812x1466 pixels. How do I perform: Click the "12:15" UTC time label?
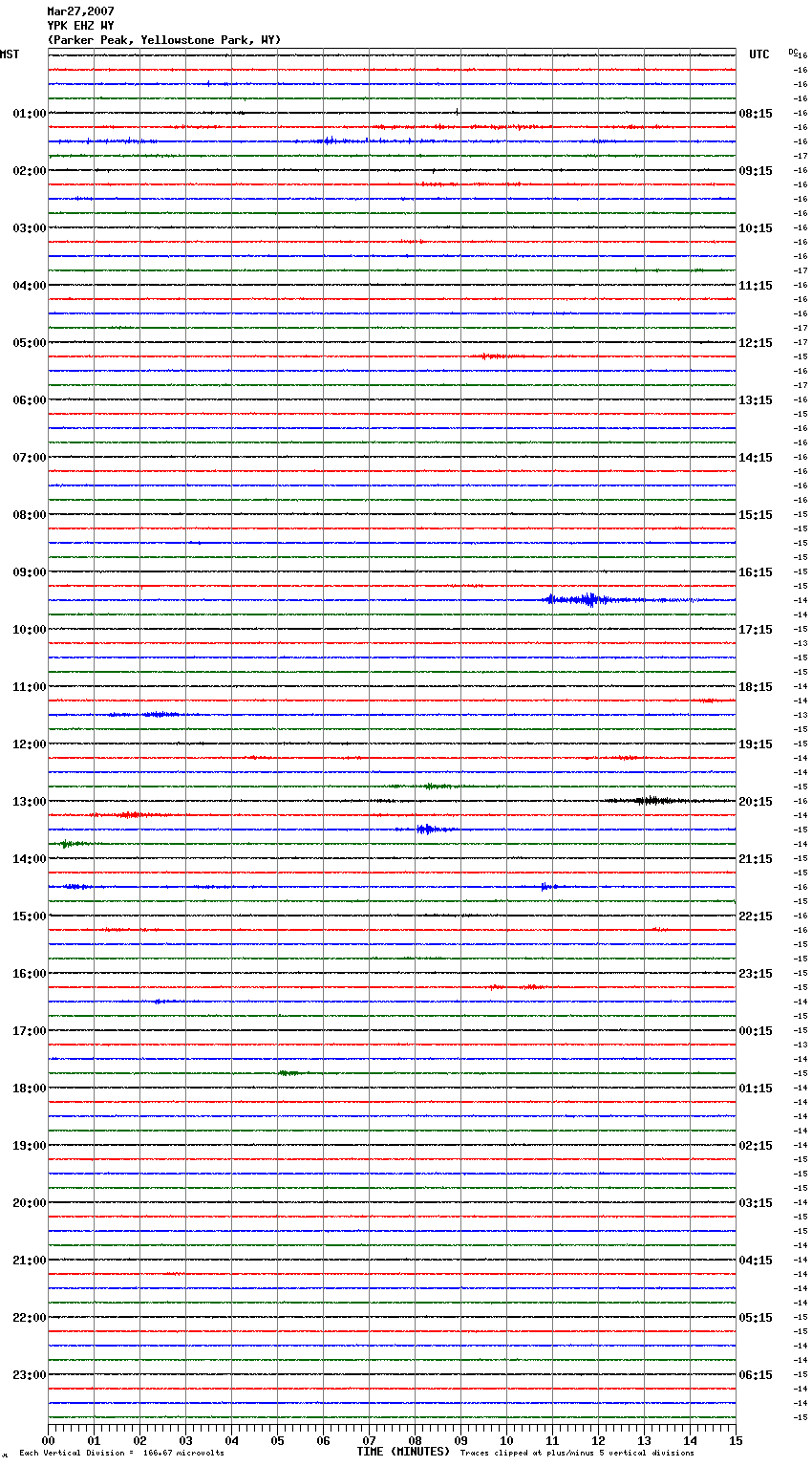pos(756,343)
